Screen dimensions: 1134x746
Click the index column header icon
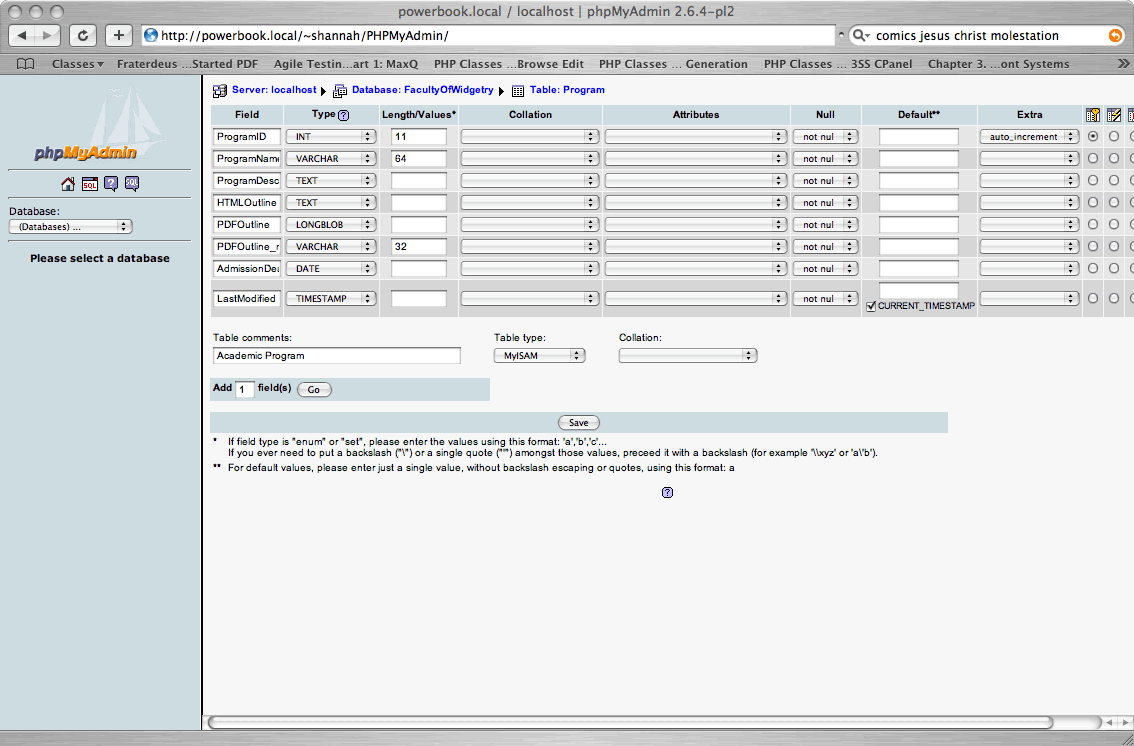(x=1114, y=115)
